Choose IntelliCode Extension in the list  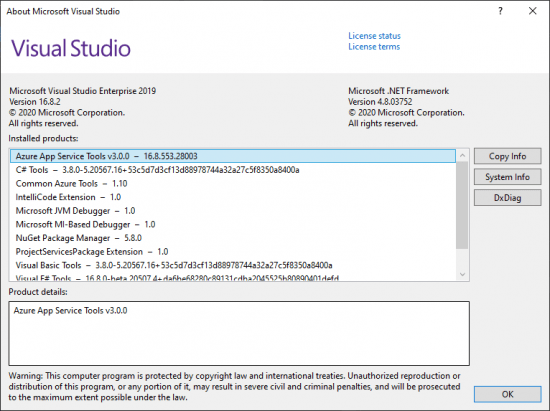pyautogui.click(x=233, y=197)
